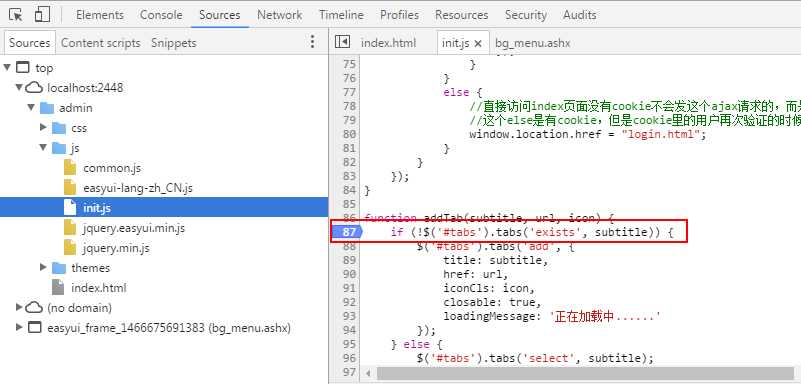Collapse the localhost:2448 node
801x384 pixels.
(19, 87)
